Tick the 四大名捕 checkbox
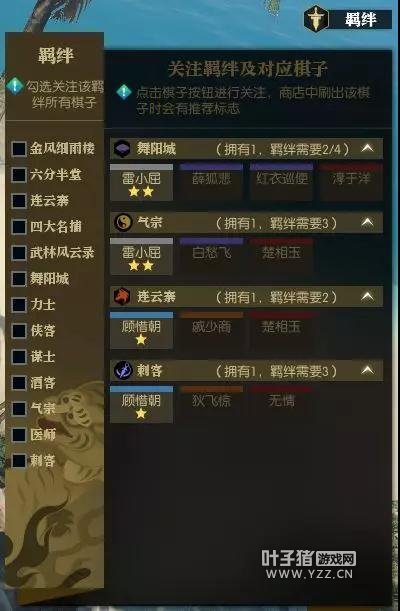This screenshot has height=611, width=400. 19,226
